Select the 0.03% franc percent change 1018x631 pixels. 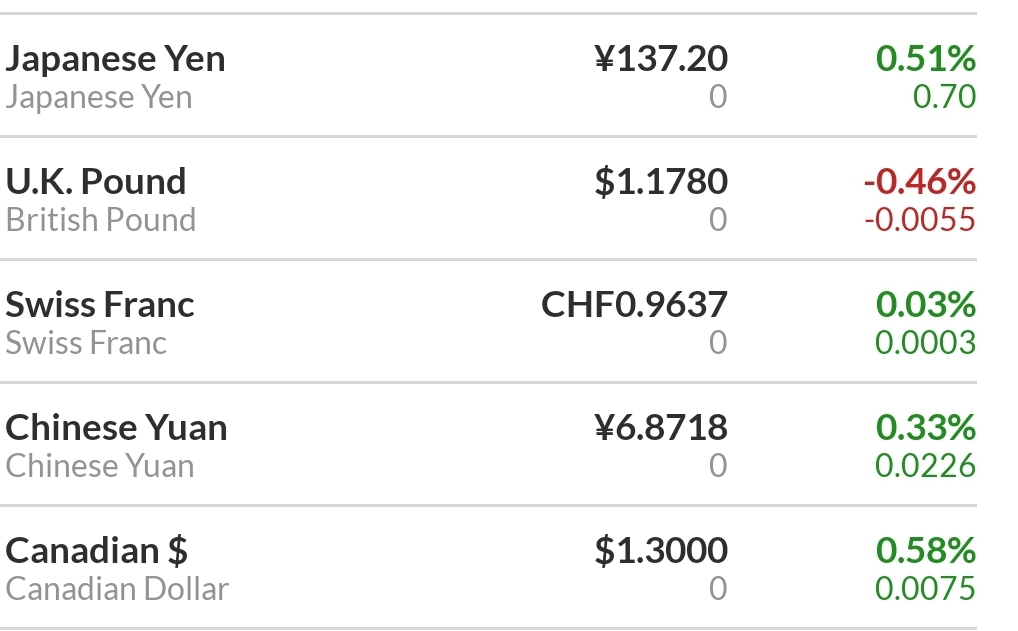(925, 304)
